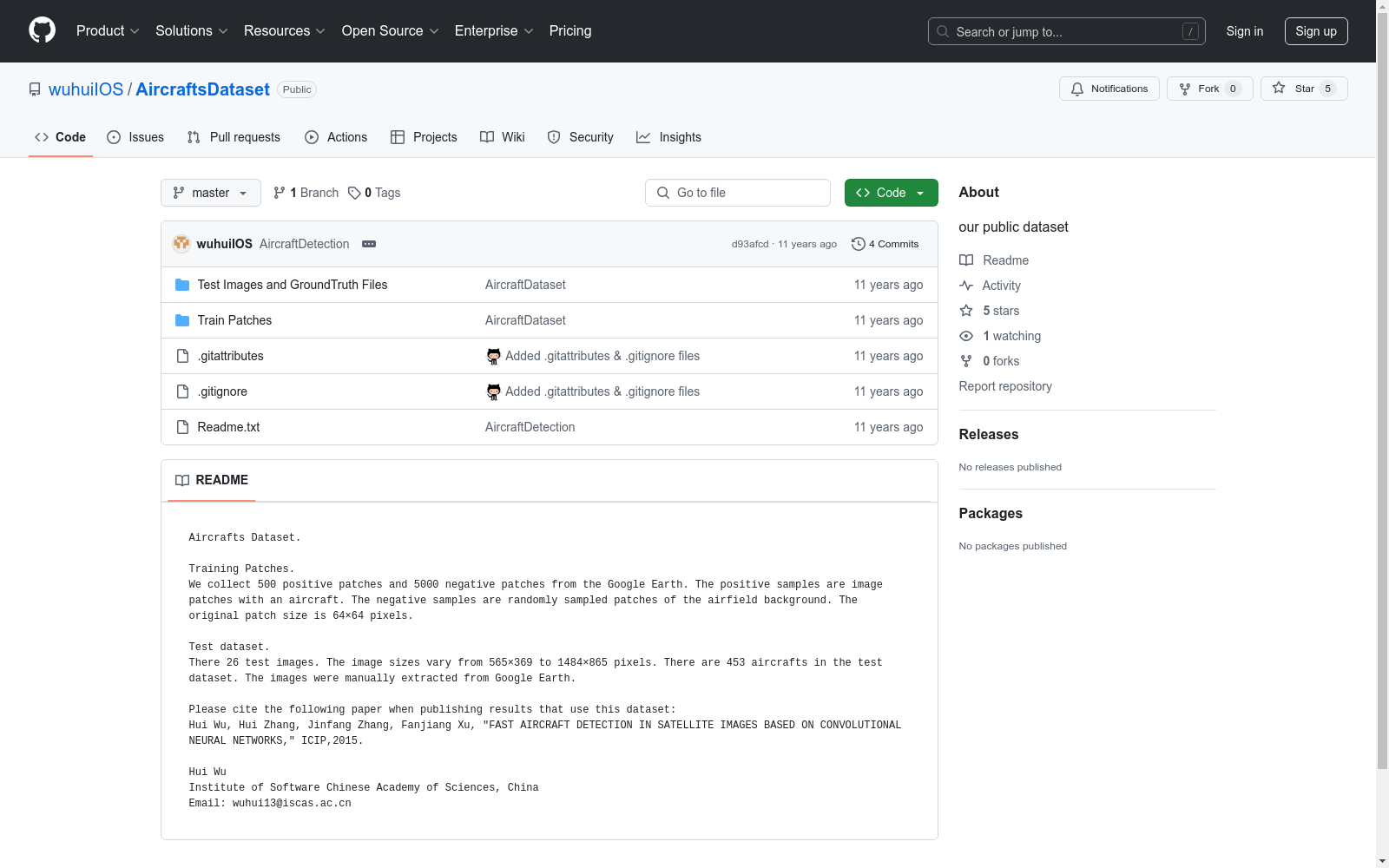This screenshot has width=1389, height=868.
Task: Open the Test Images and GroundTruth Files folder
Action: (x=293, y=285)
